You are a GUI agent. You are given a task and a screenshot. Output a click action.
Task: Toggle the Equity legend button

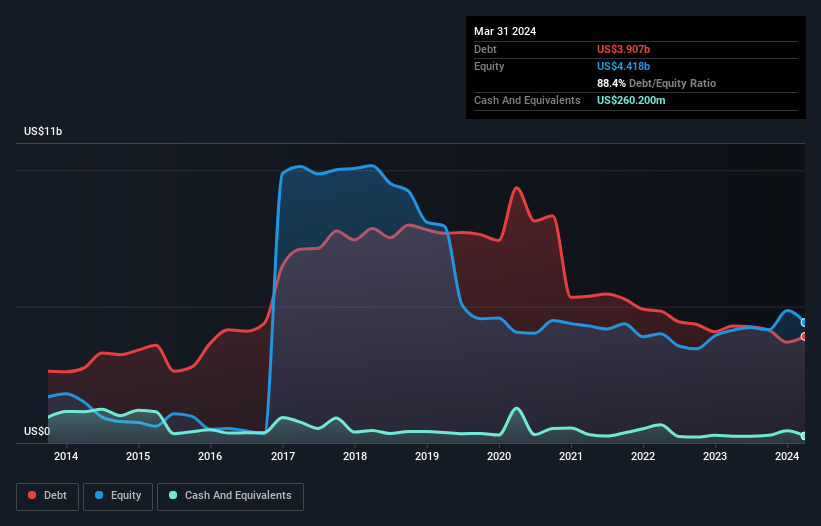(118, 496)
